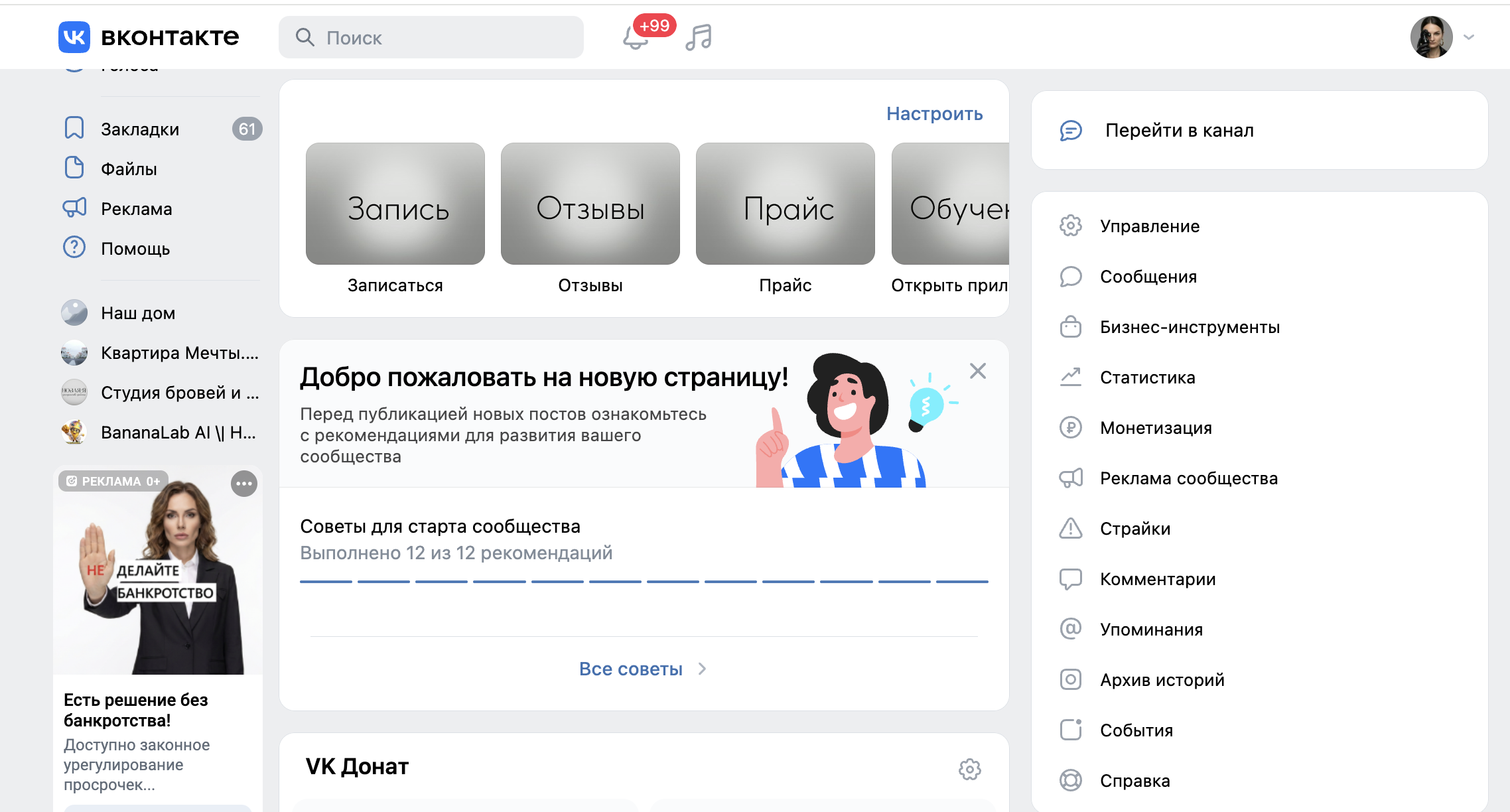Click the first recommendations progress segment
This screenshot has height=812, width=1510.
326,582
